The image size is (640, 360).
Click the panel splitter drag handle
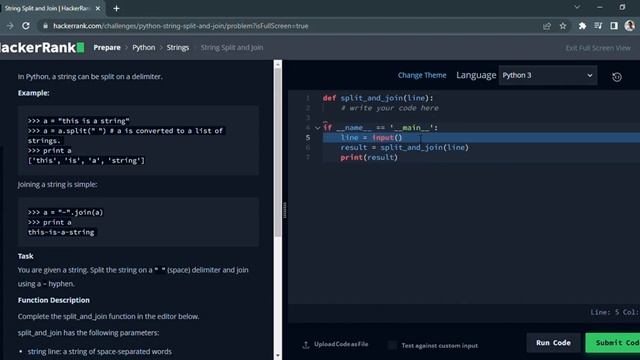284,210
